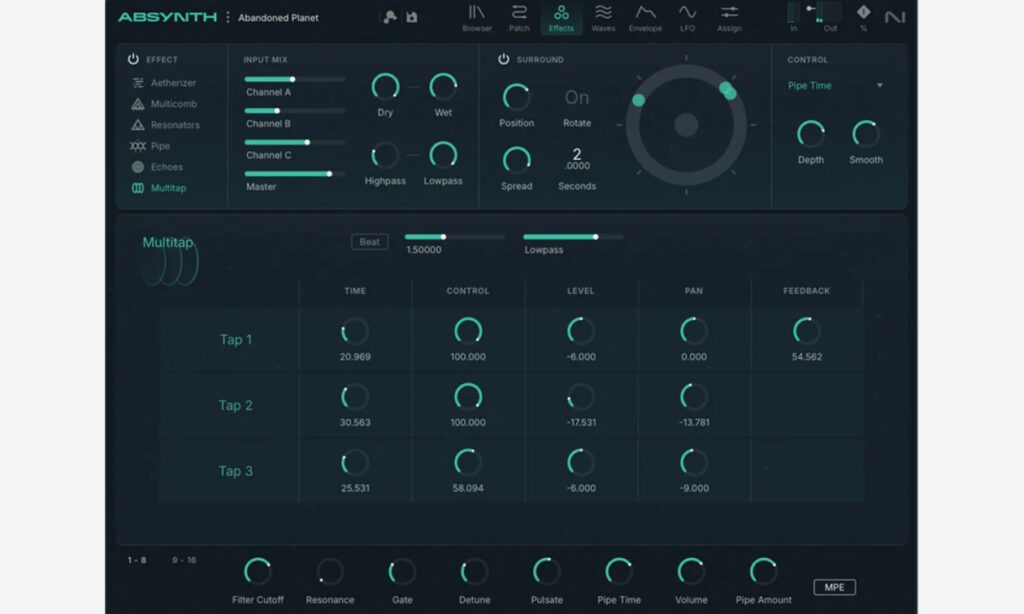
Task: Click the Native Instruments logo
Action: (895, 17)
